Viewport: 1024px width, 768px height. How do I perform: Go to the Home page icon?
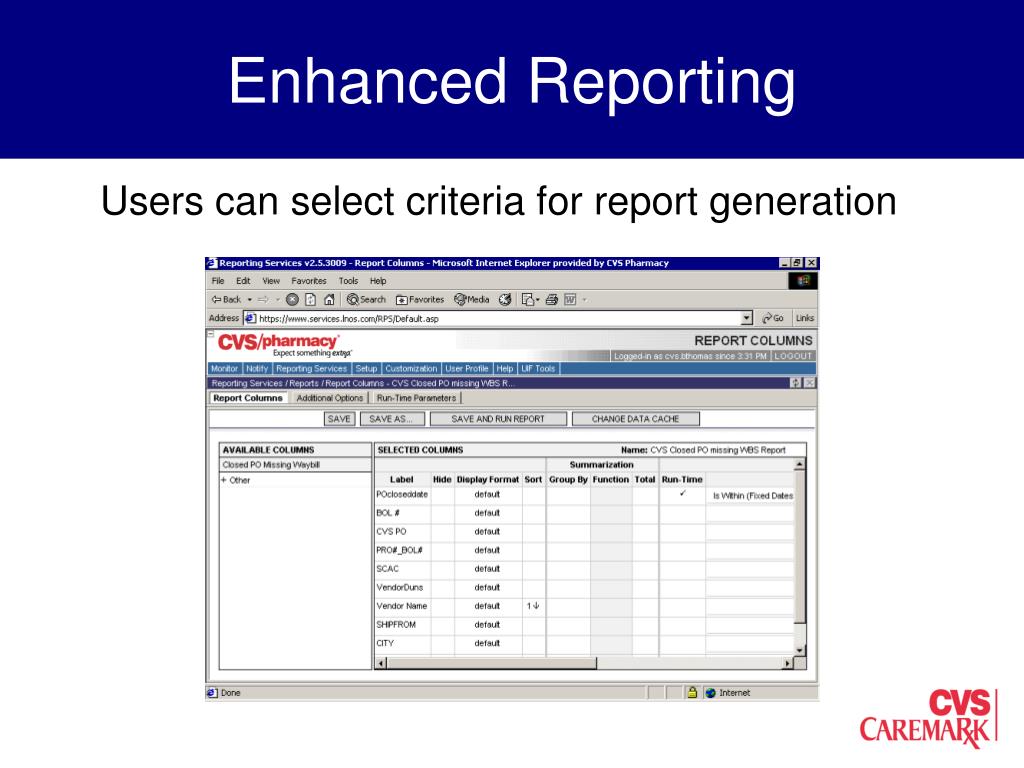pos(329,300)
